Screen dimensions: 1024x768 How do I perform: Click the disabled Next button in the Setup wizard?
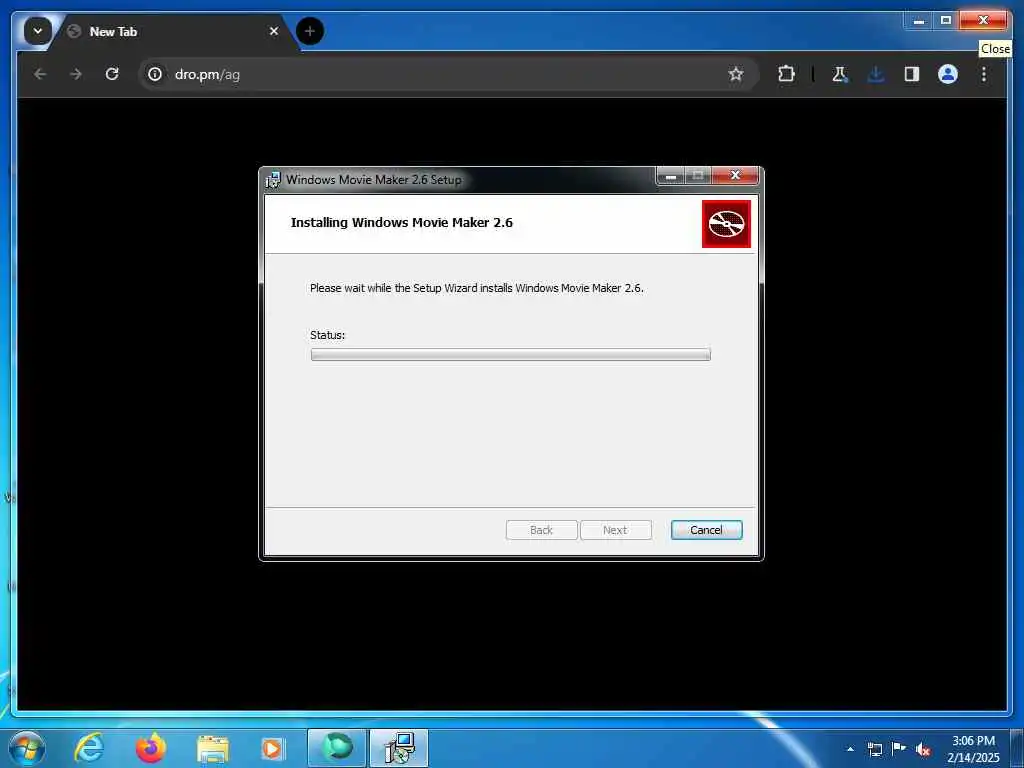click(615, 530)
